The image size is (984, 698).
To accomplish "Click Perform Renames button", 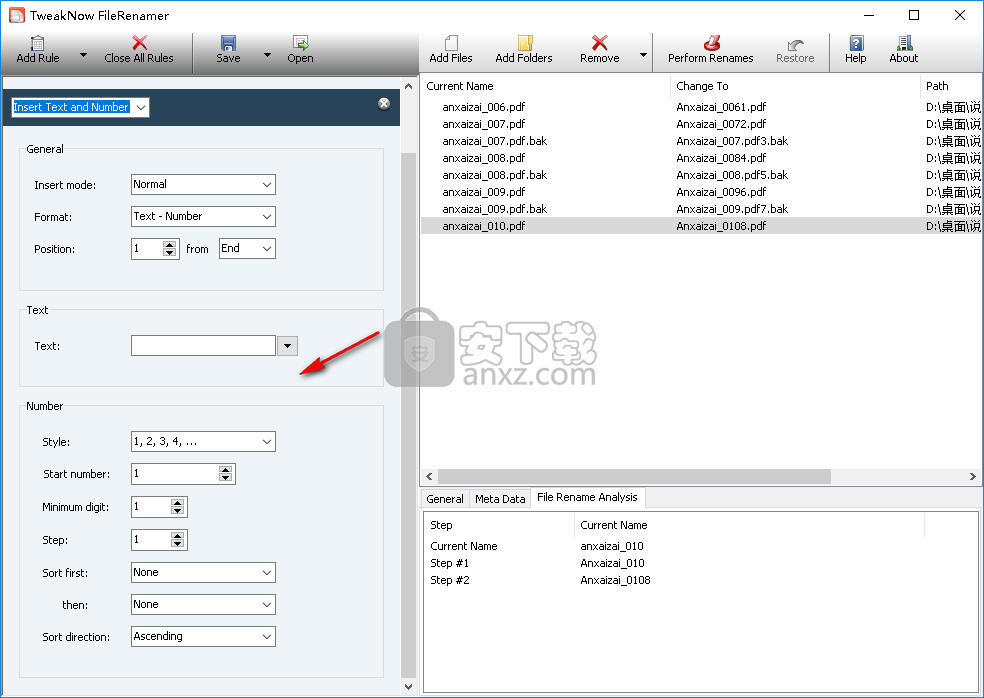I will (710, 50).
